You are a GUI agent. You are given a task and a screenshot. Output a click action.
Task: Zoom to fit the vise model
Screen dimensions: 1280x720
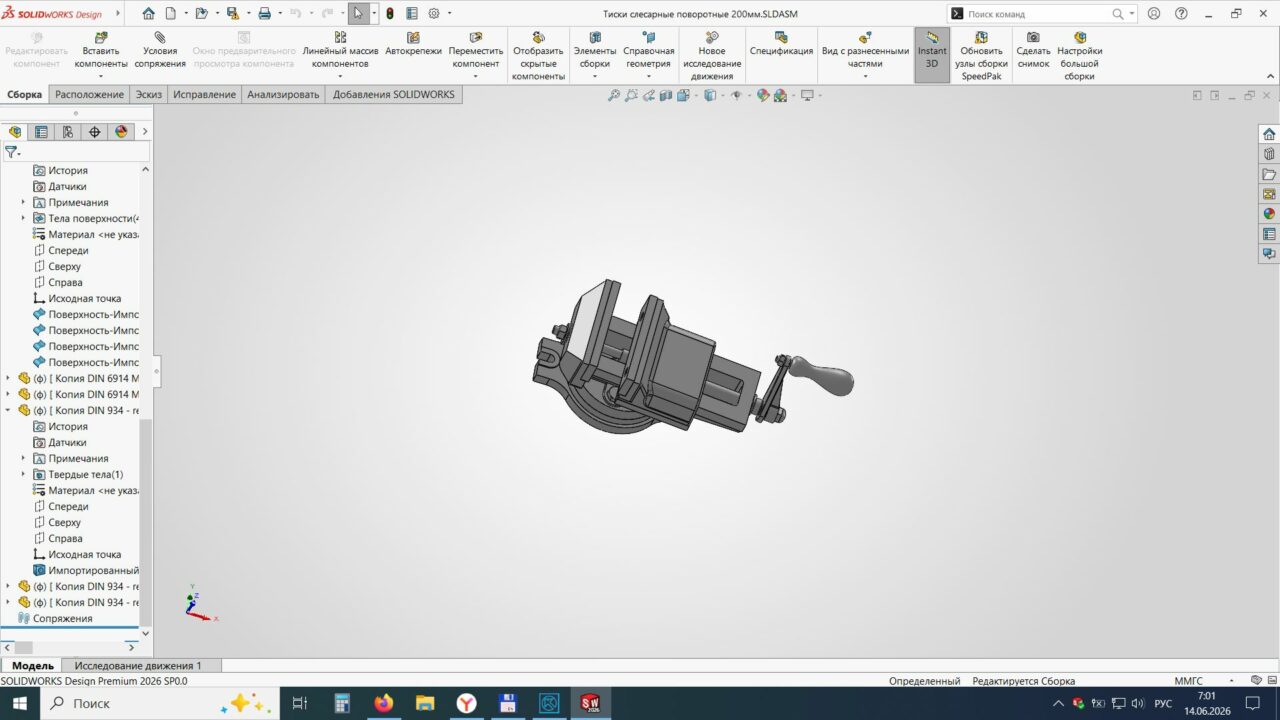614,95
